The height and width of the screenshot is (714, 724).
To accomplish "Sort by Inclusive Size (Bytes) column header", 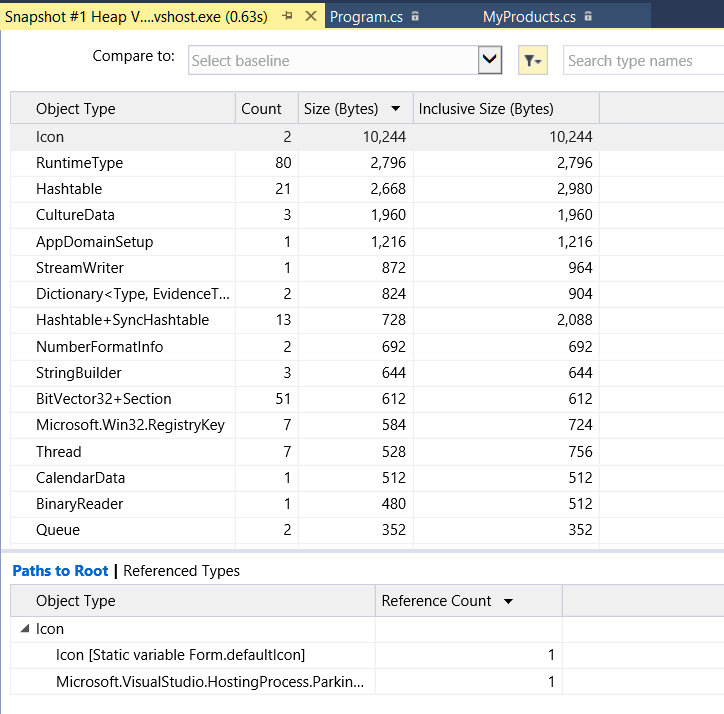I will click(486, 109).
